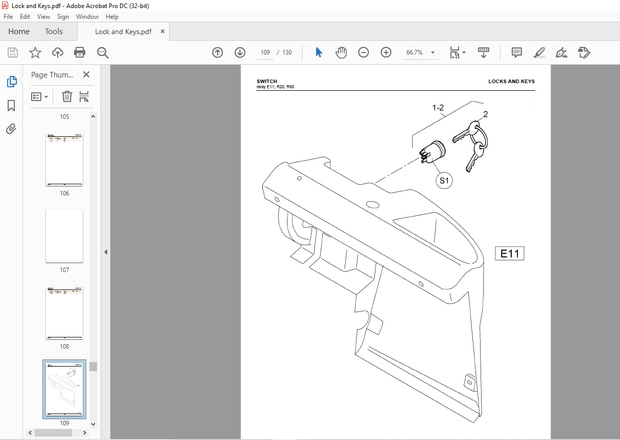Viewport: 620px width, 440px height.
Task: Click the SWITCH heading on the page
Action: click(267, 81)
